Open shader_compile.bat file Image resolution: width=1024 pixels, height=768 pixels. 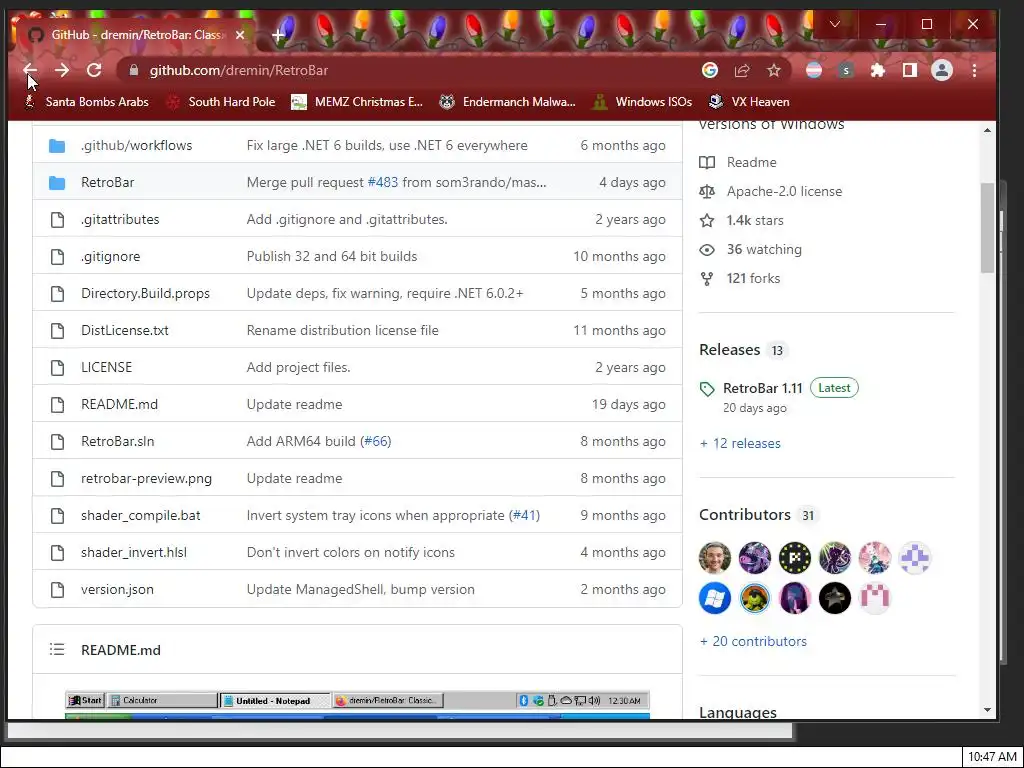coord(140,515)
